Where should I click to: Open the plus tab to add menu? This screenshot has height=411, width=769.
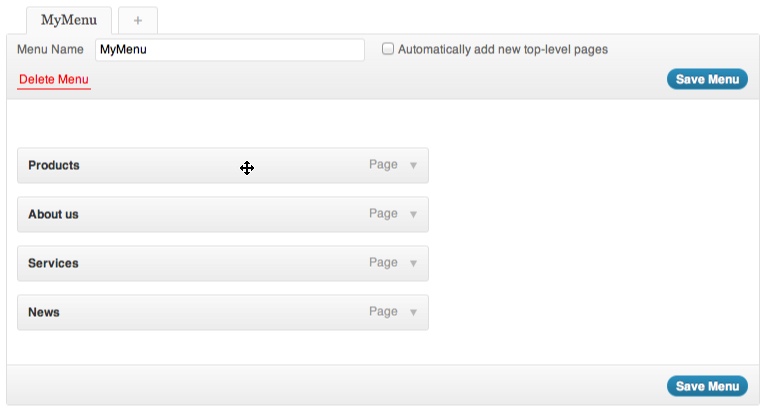(x=137, y=20)
